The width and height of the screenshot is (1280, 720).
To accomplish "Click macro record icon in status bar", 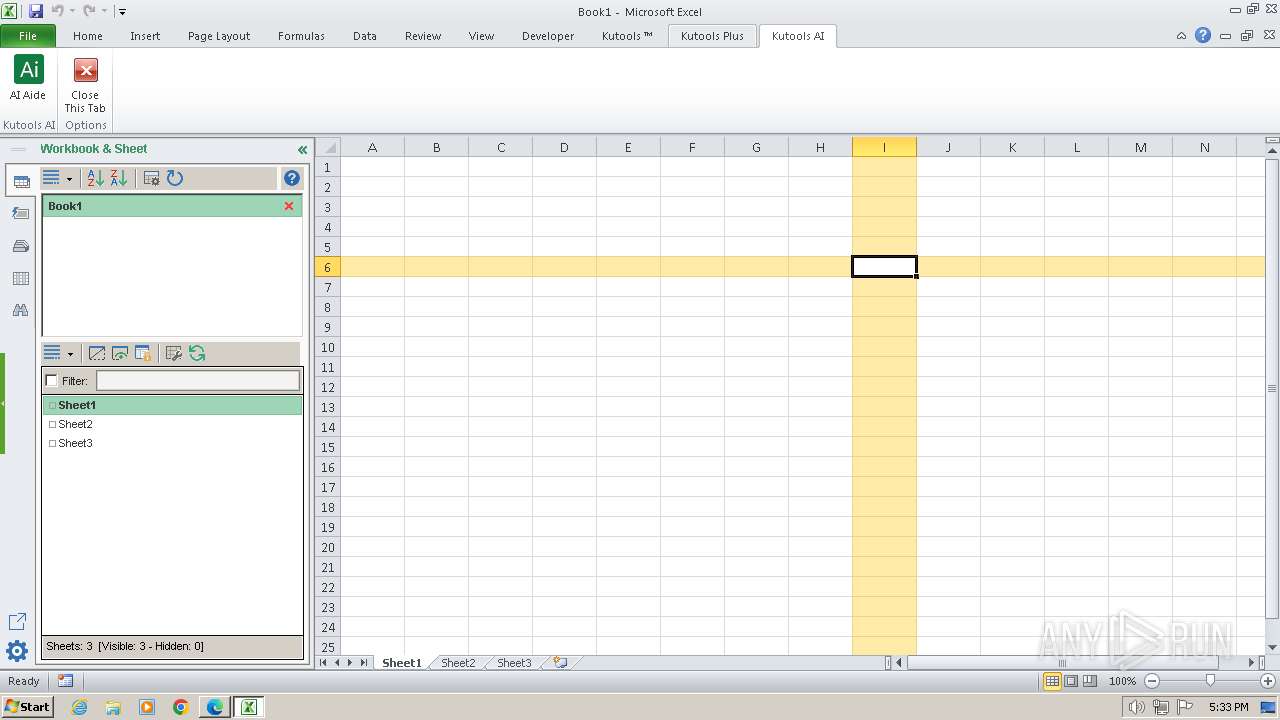I will [x=65, y=681].
